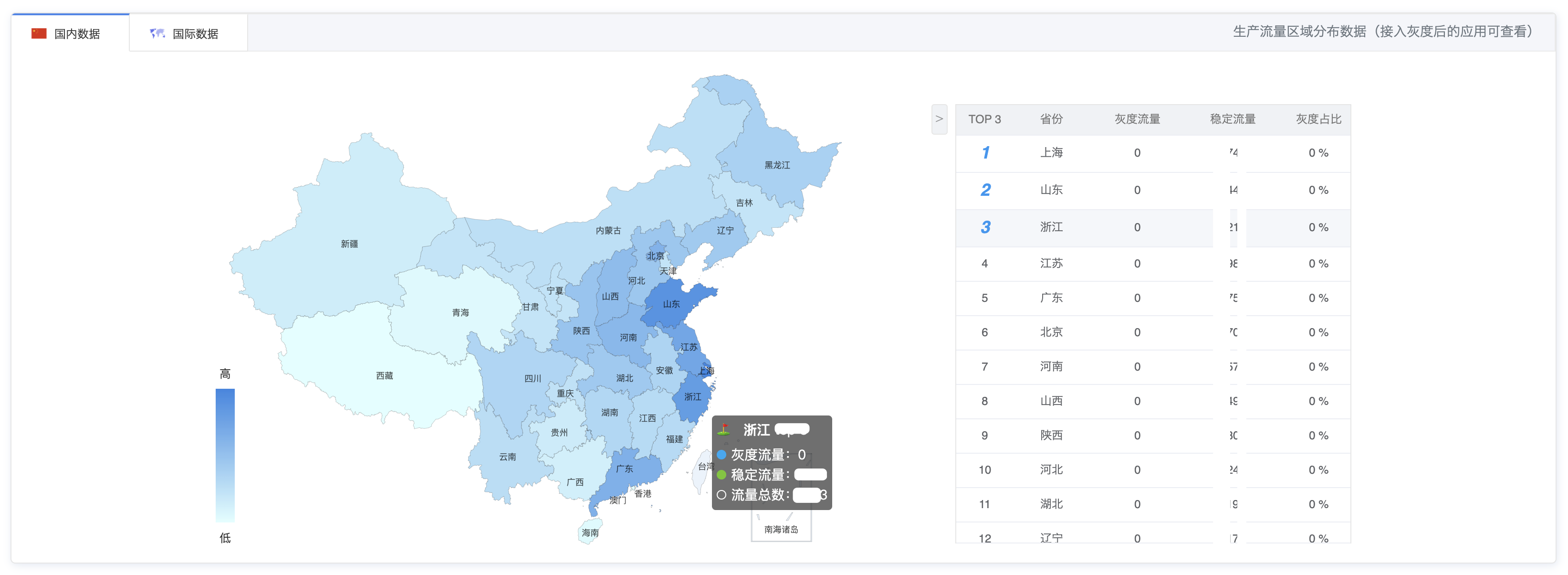Select 内蒙古 region on the map

pos(608,231)
